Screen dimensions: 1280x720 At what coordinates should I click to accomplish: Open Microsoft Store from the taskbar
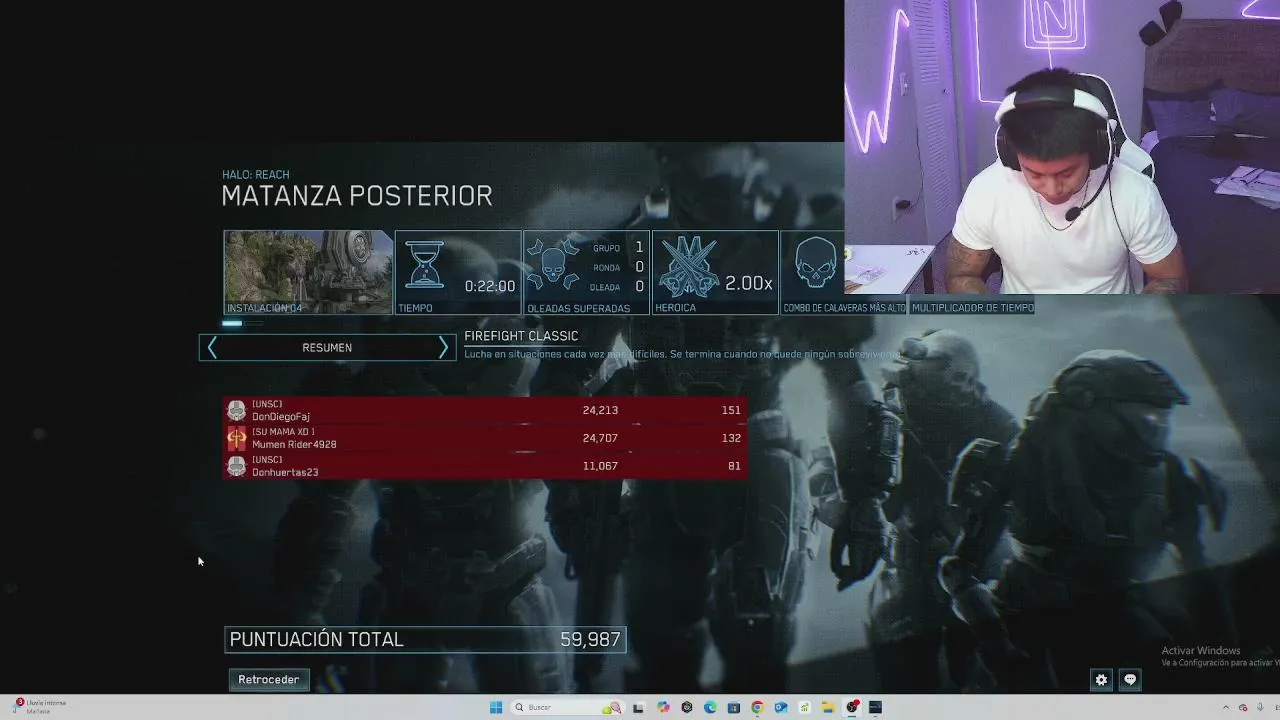[734, 707]
